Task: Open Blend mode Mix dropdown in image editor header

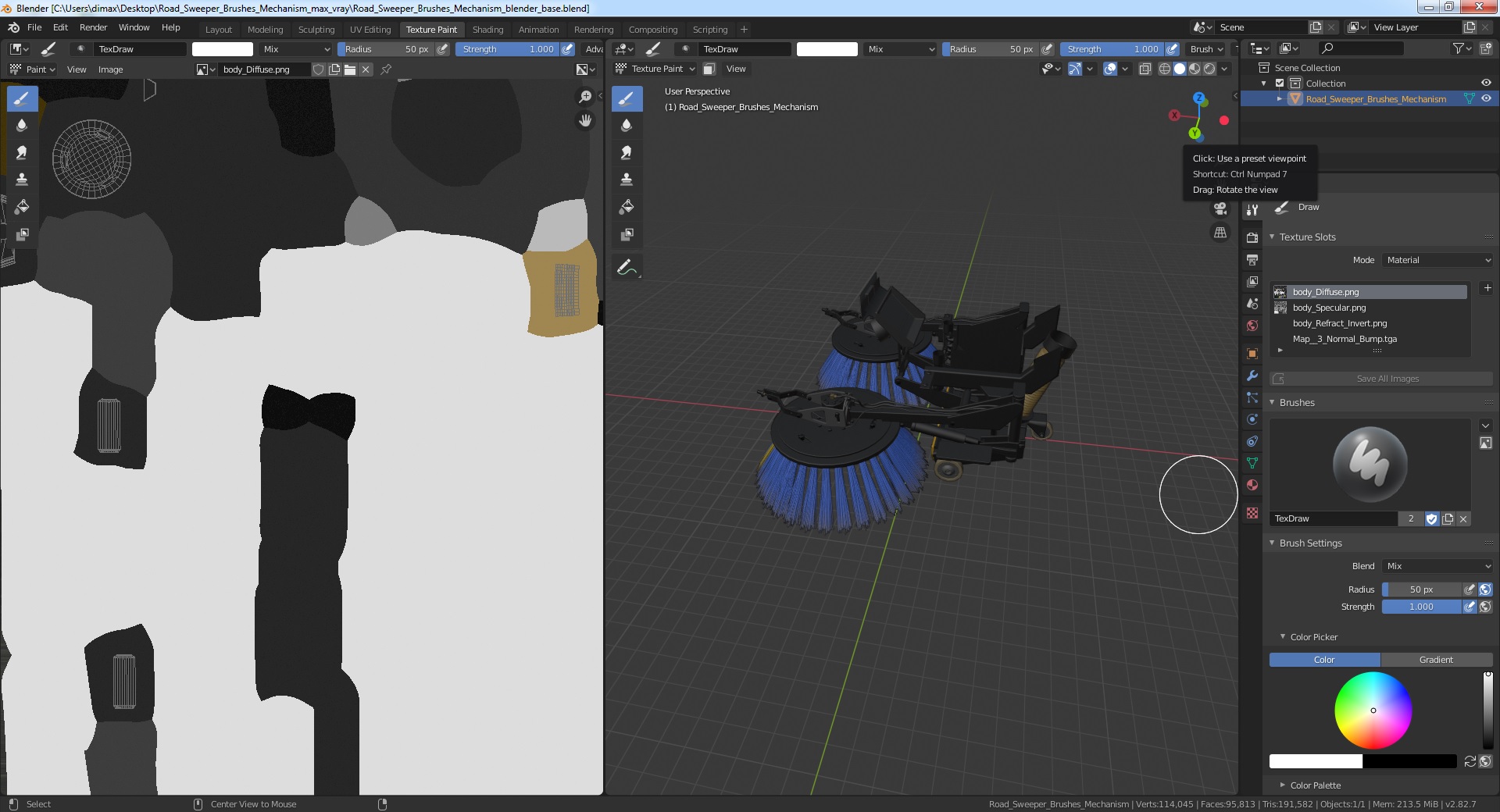Action: [x=297, y=49]
